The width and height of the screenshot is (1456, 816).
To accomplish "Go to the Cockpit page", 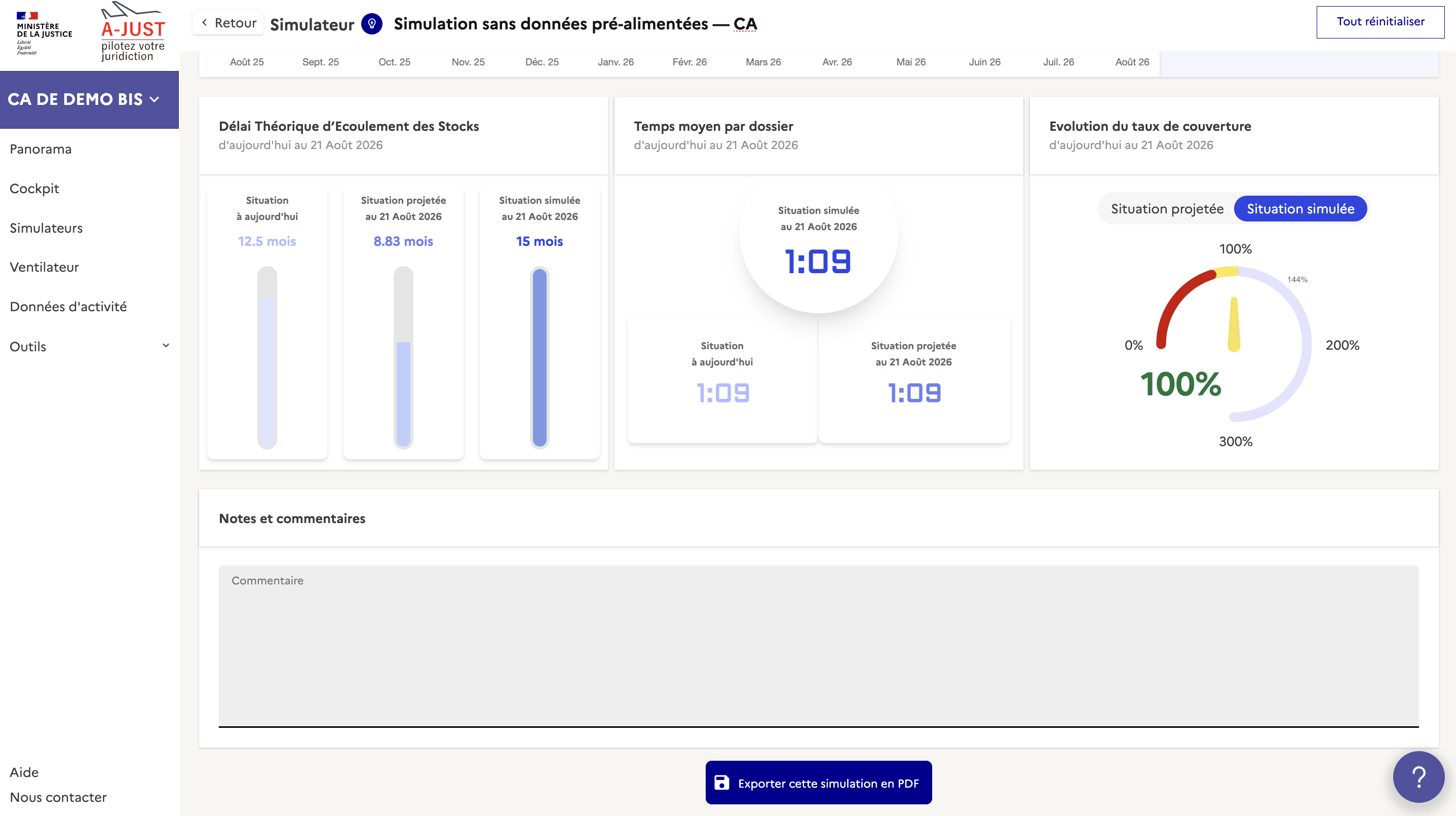I will point(34,189).
